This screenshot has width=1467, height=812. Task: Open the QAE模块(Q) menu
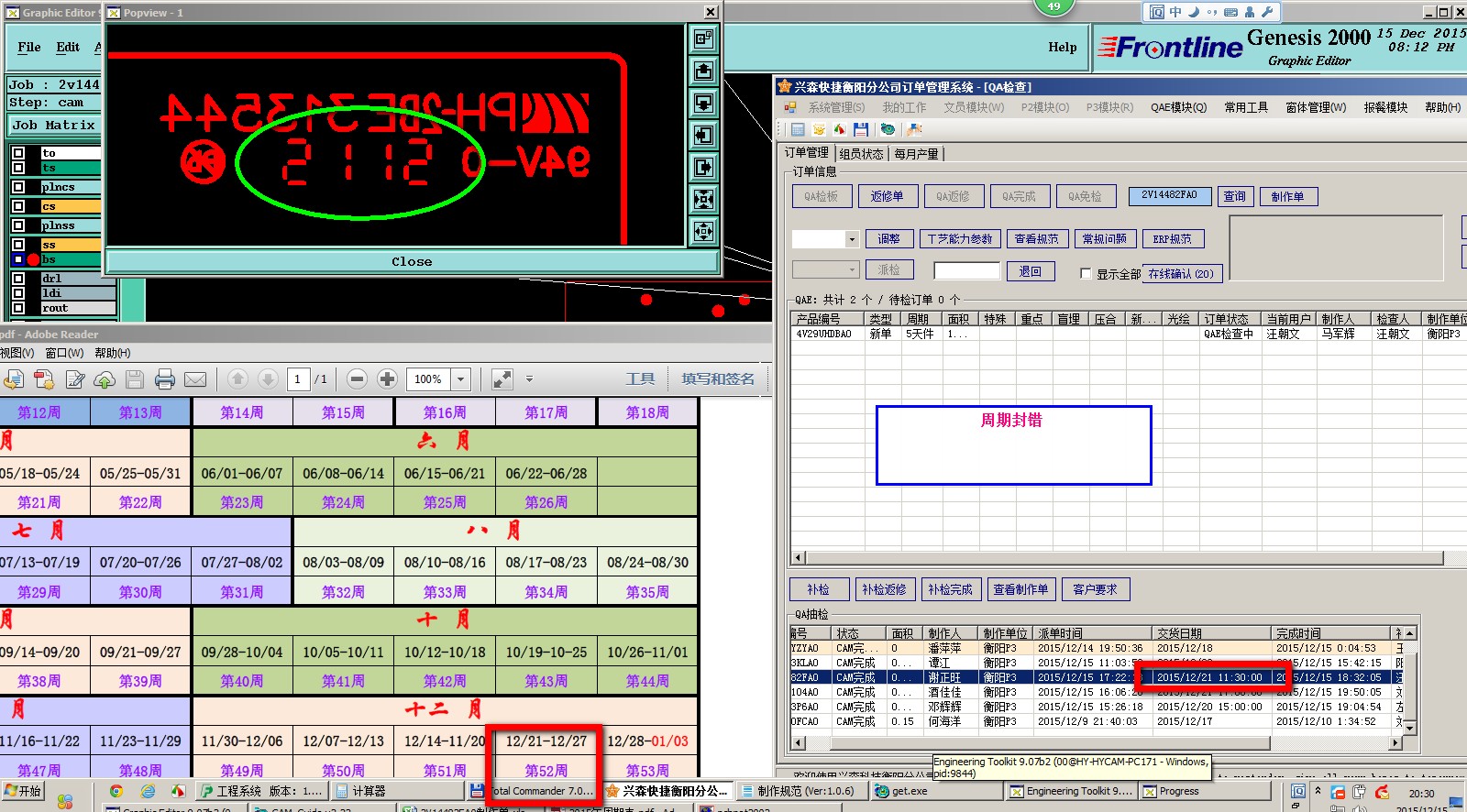pos(1178,107)
